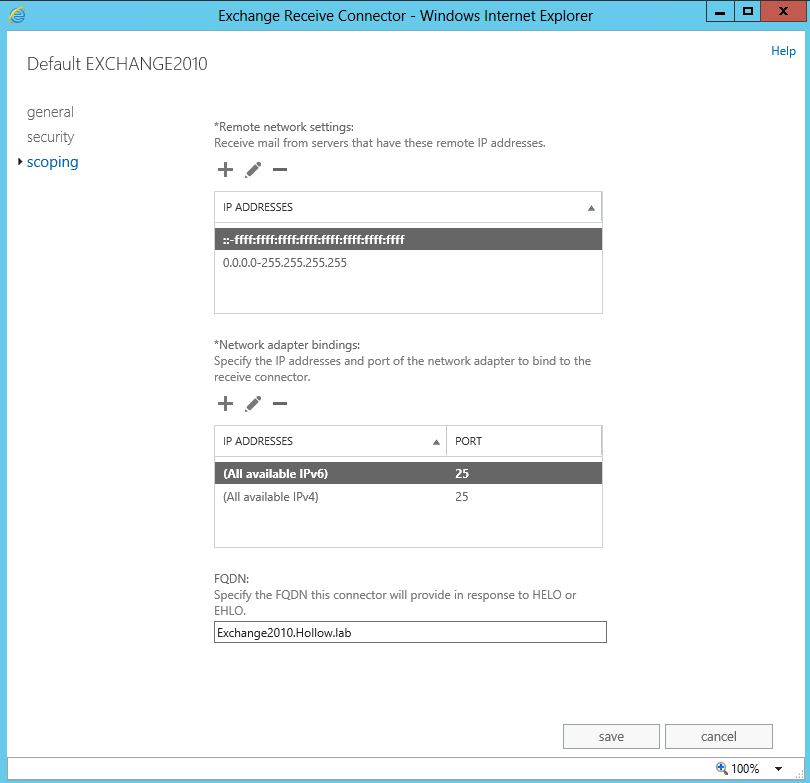Viewport: 810px width, 783px height.
Task: Click the FQDN text field
Action: point(410,632)
